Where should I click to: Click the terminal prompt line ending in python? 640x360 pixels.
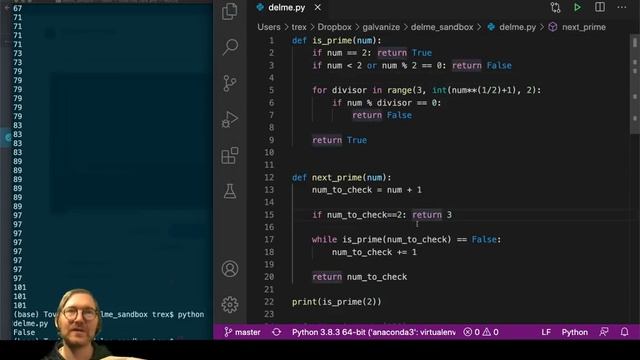[109, 315]
